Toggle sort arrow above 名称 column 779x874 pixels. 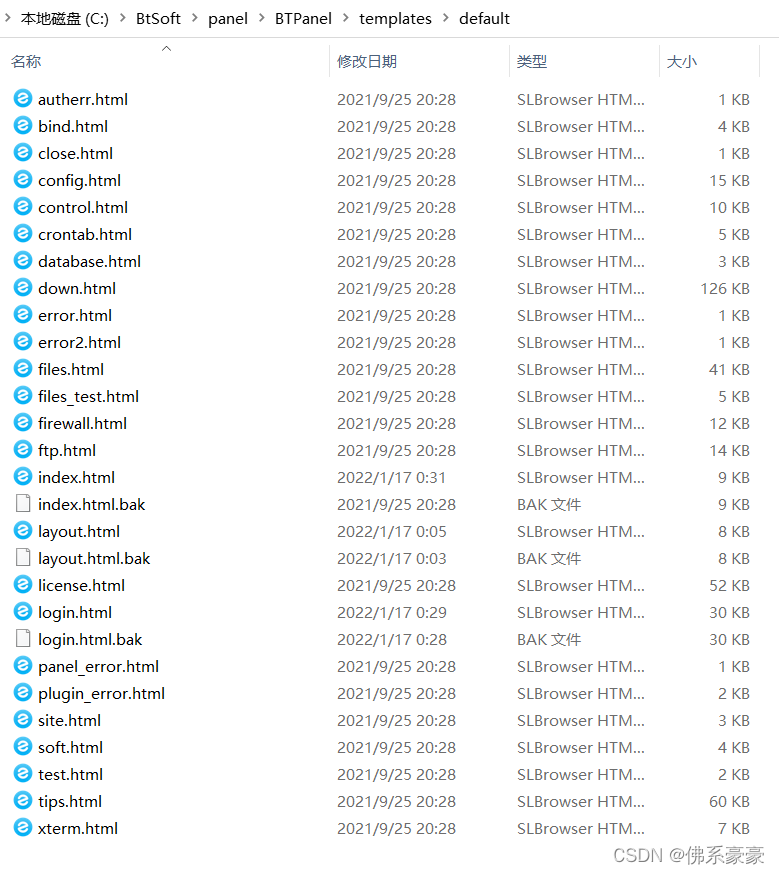click(x=166, y=48)
